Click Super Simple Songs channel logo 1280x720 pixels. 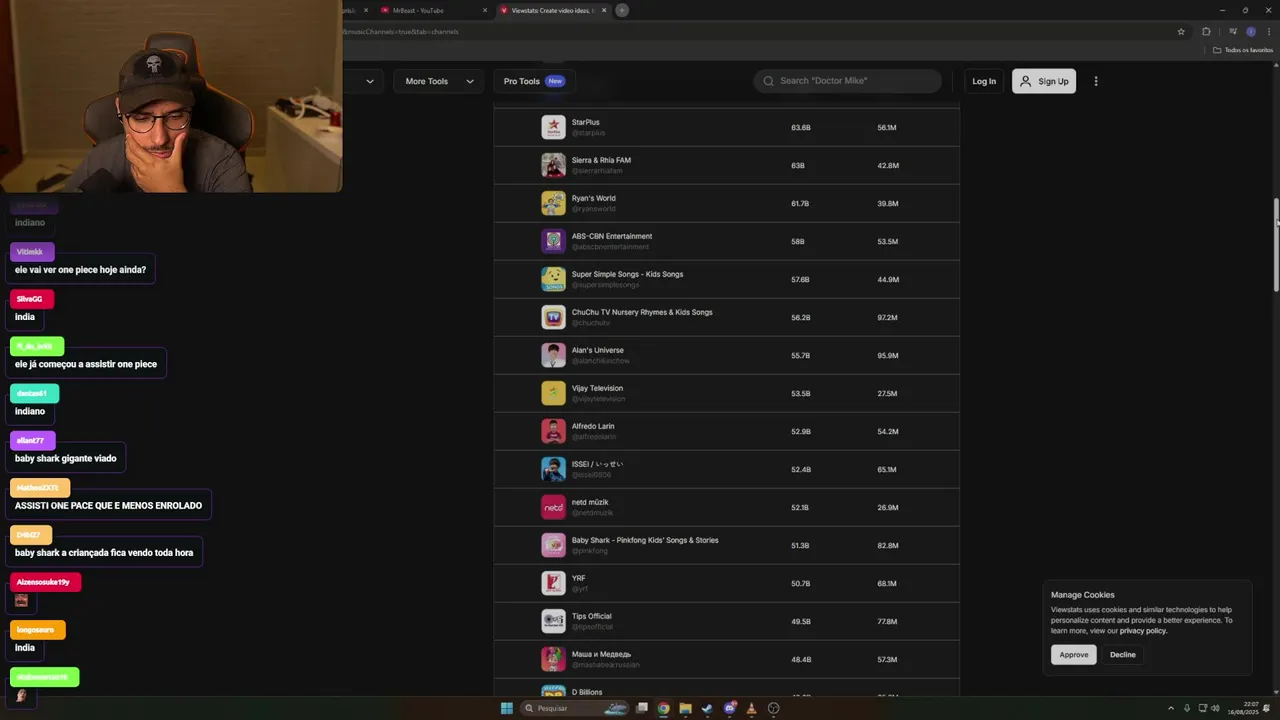553,279
